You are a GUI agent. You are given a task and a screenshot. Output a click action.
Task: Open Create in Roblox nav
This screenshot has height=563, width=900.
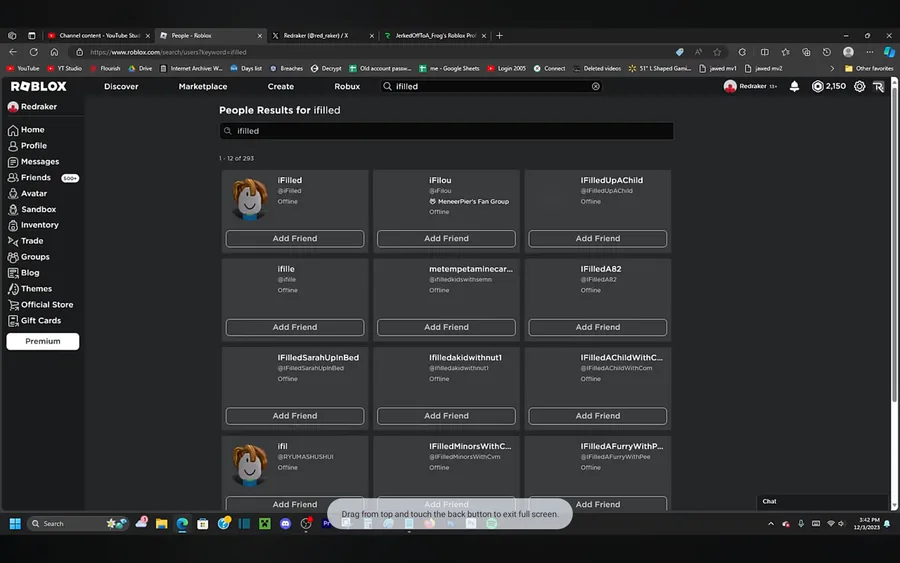click(x=281, y=87)
